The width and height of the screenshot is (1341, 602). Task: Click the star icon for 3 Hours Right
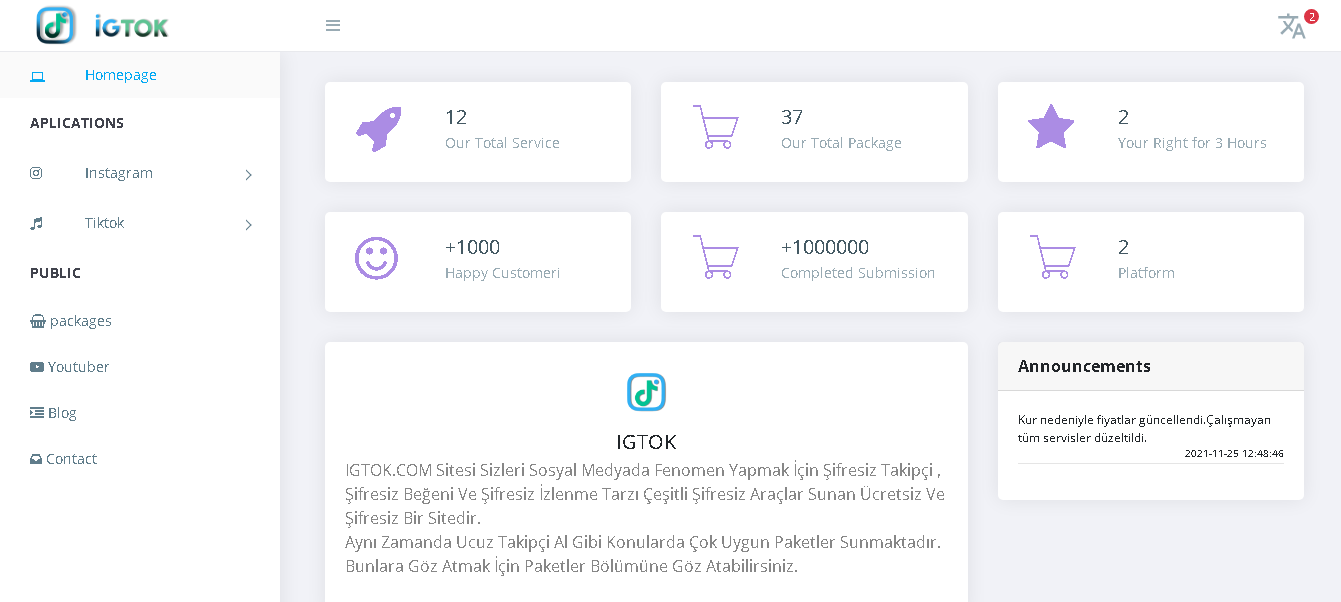[x=1051, y=127]
